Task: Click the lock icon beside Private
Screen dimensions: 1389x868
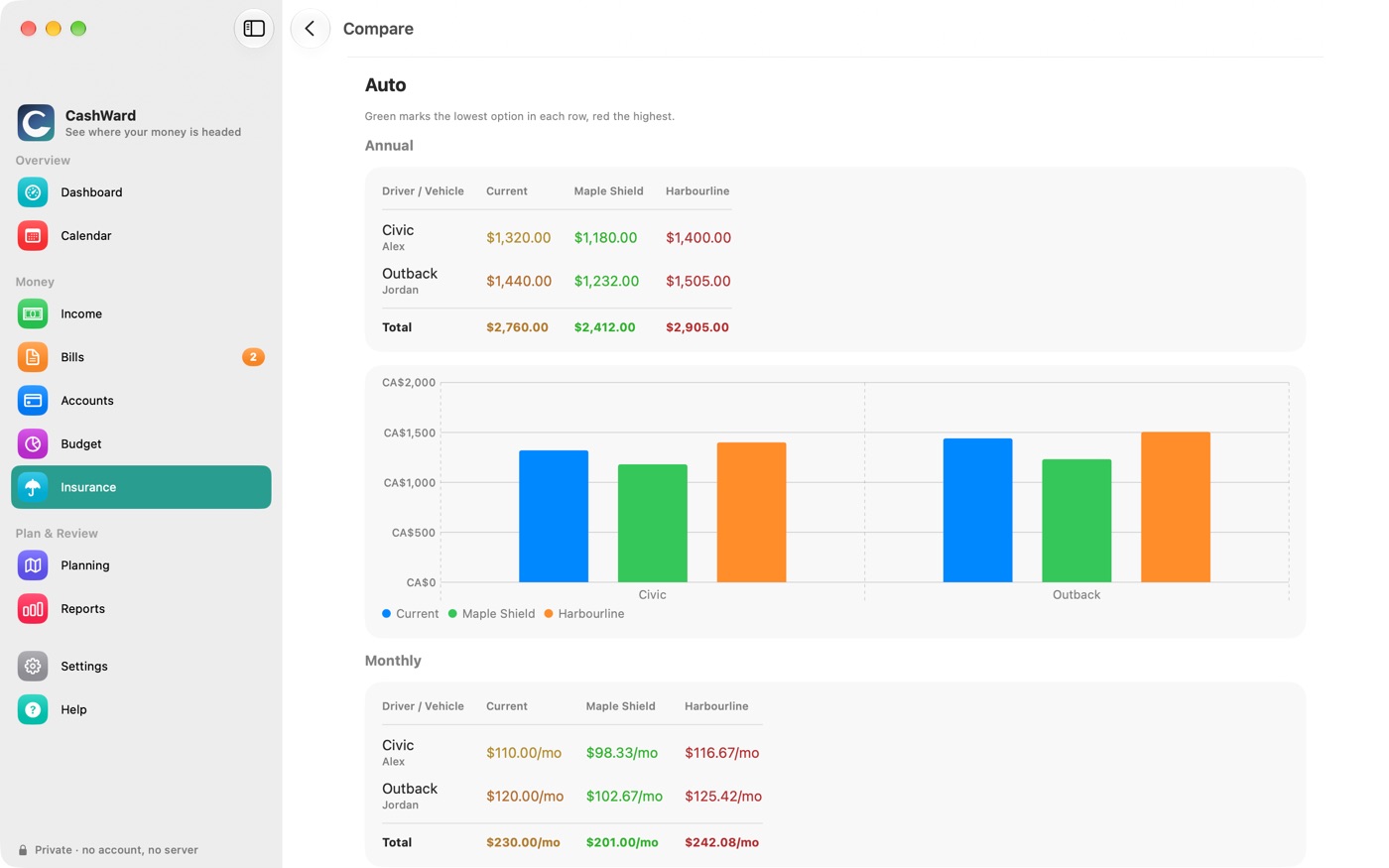Action: point(23,850)
